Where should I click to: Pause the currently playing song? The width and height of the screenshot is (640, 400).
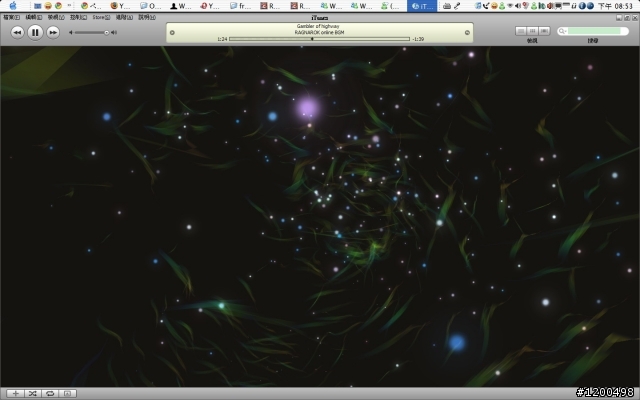[x=35, y=32]
